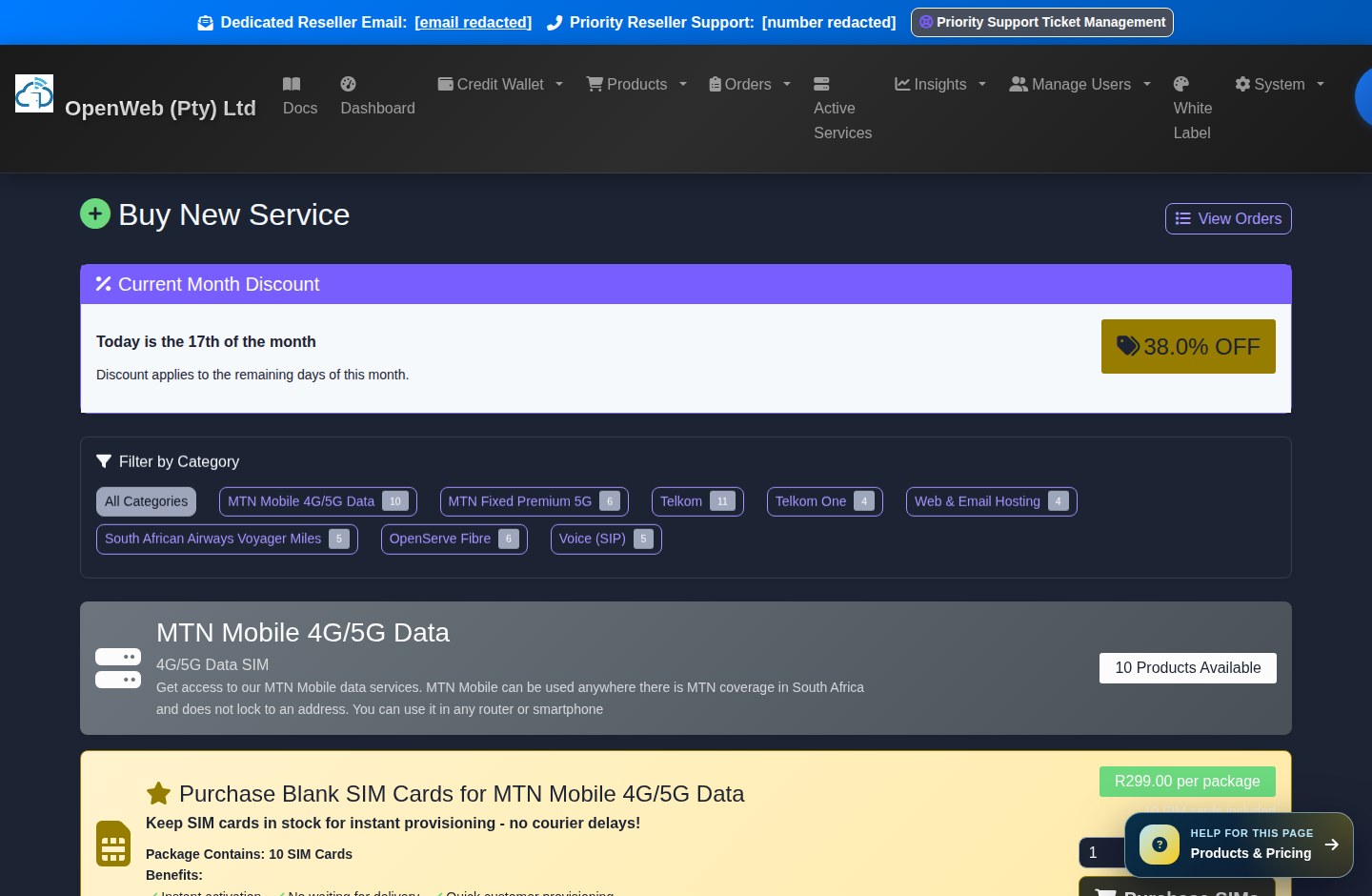Click the Insights chart icon
The image size is (1372, 896).
click(x=902, y=84)
